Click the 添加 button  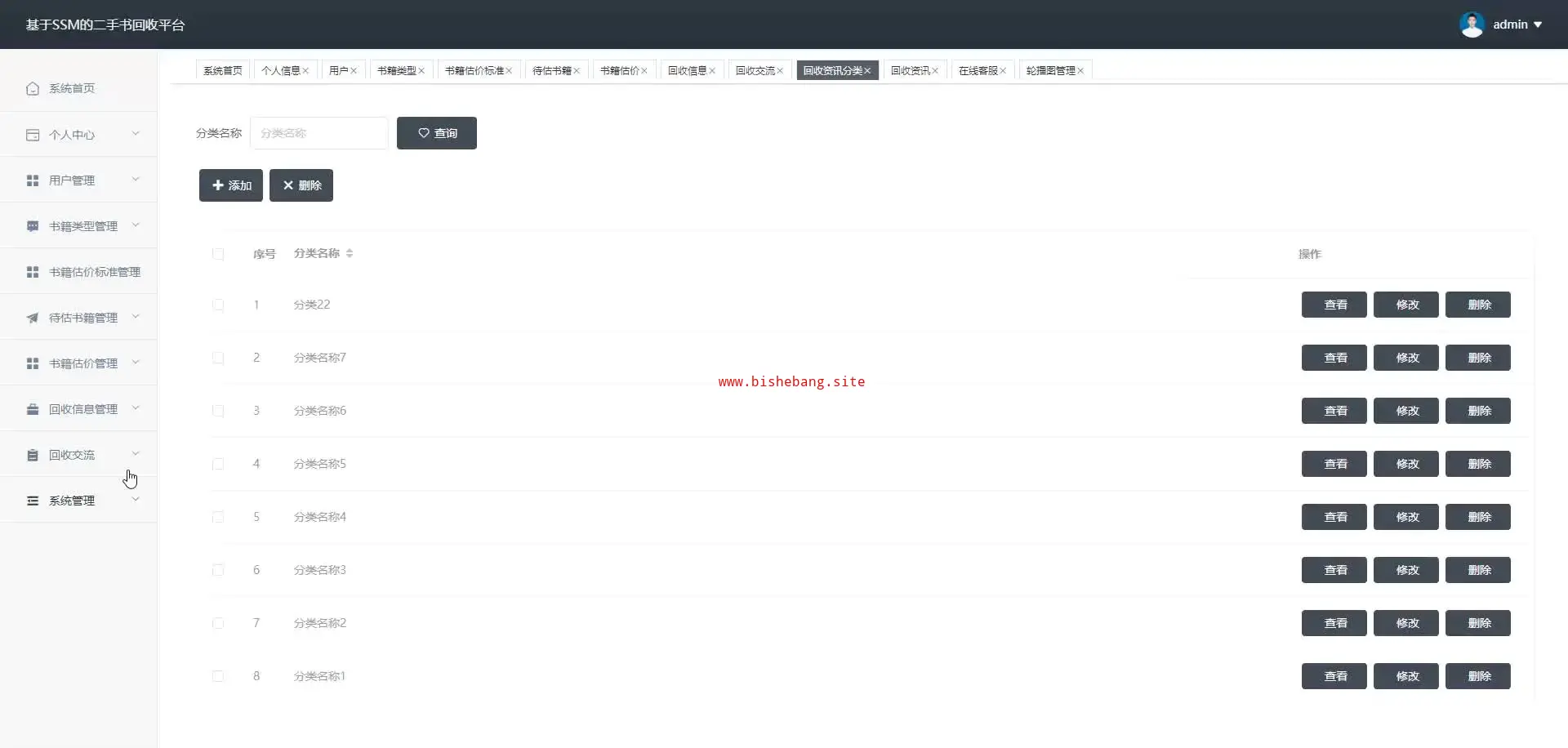(x=231, y=185)
